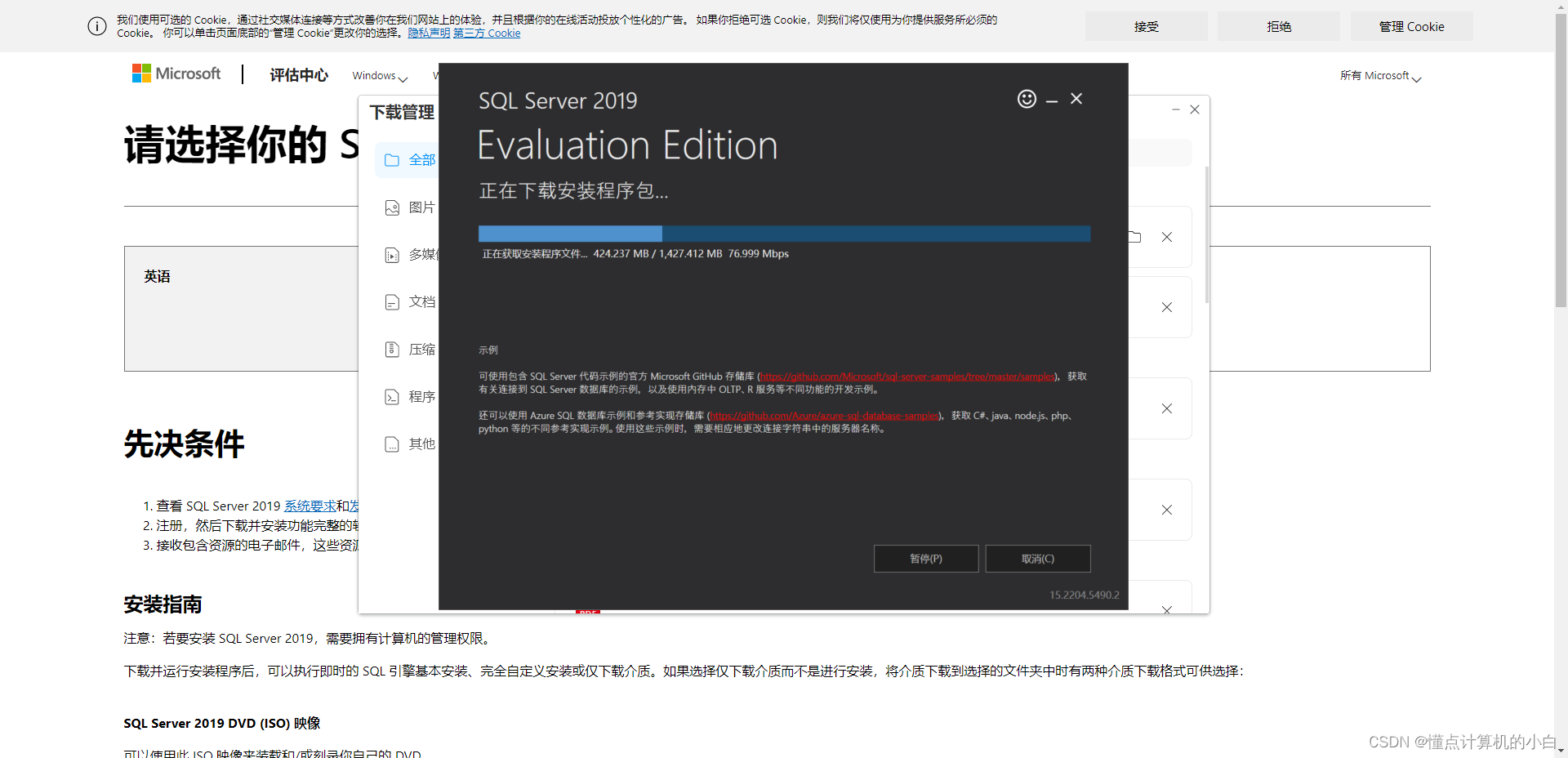Reject cookies with 拒绝 button
Image resolution: width=1568 pixels, height=758 pixels.
pos(1279,26)
